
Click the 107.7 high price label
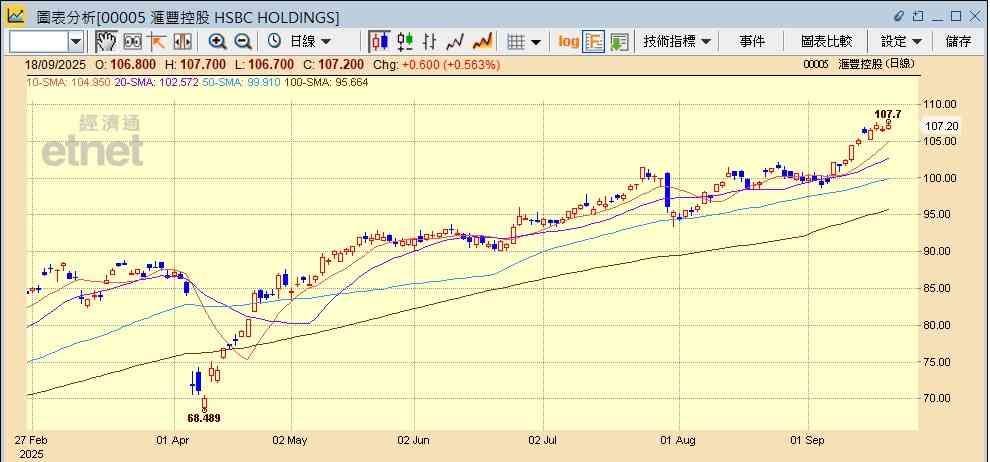click(887, 114)
